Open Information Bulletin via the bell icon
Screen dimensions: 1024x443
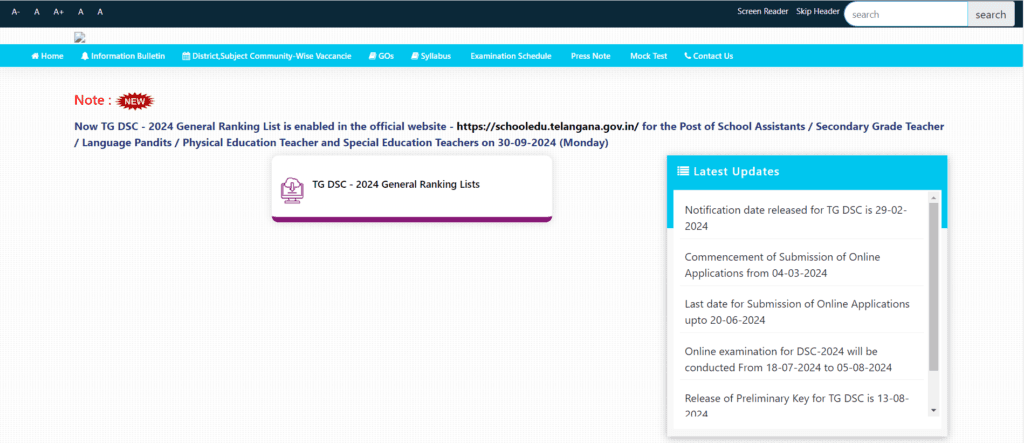point(85,56)
